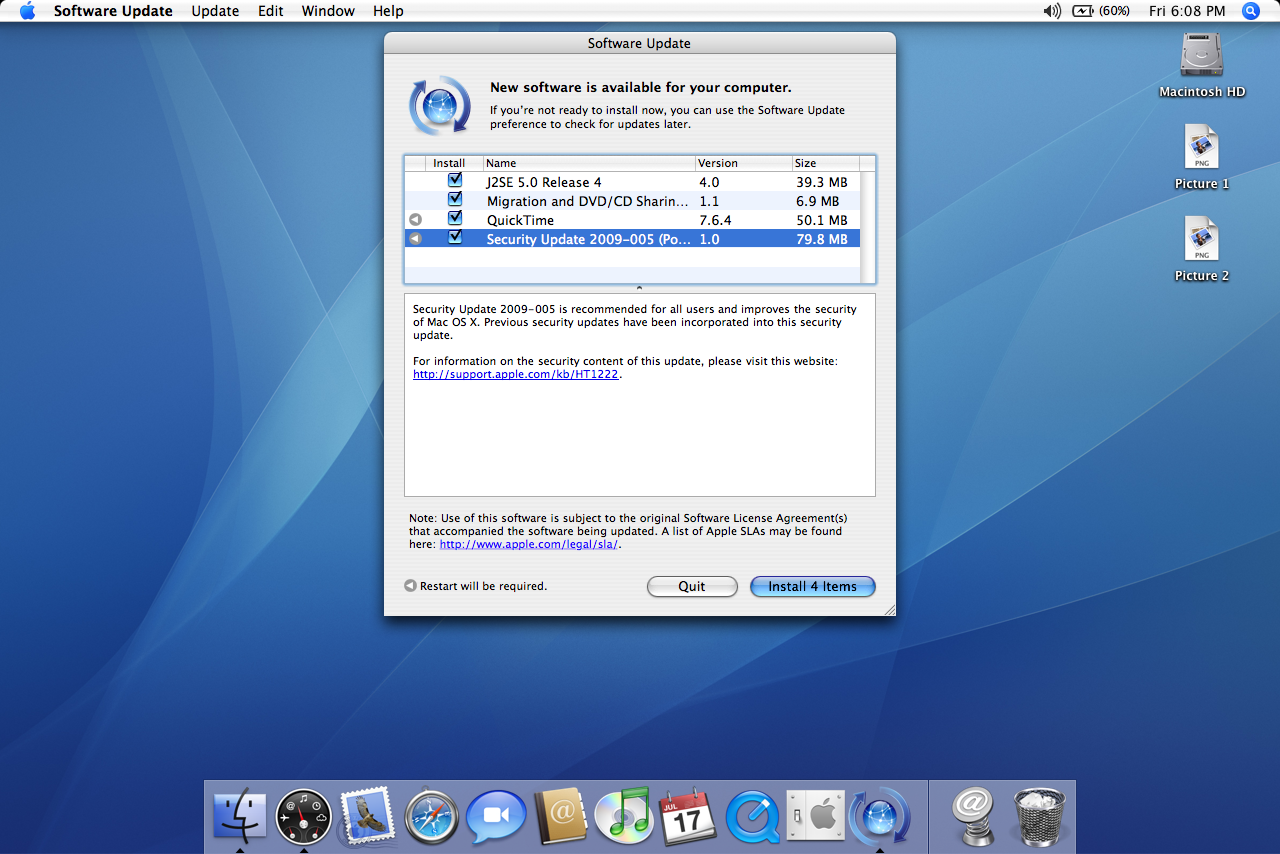The height and width of the screenshot is (854, 1280).
Task: Click the Software Update window title bar
Action: [x=639, y=43]
